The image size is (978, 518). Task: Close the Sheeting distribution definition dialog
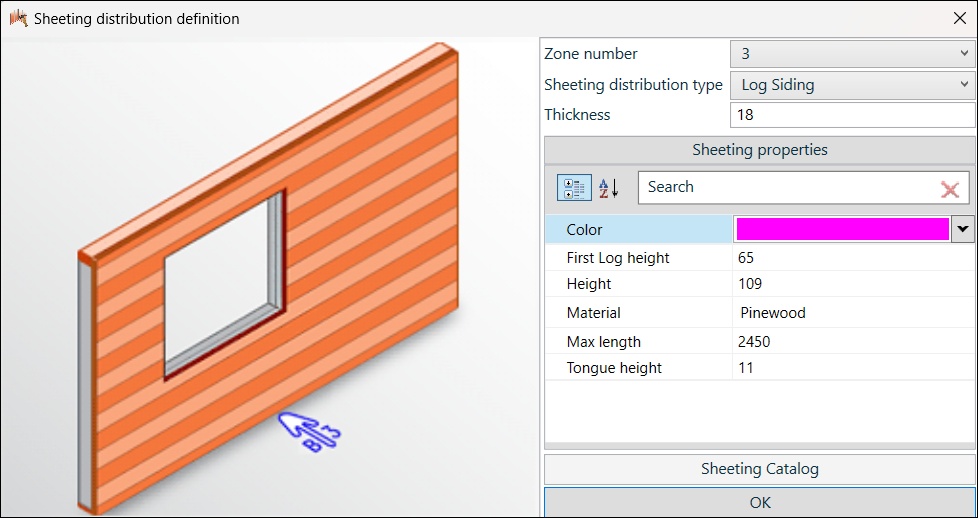point(960,18)
